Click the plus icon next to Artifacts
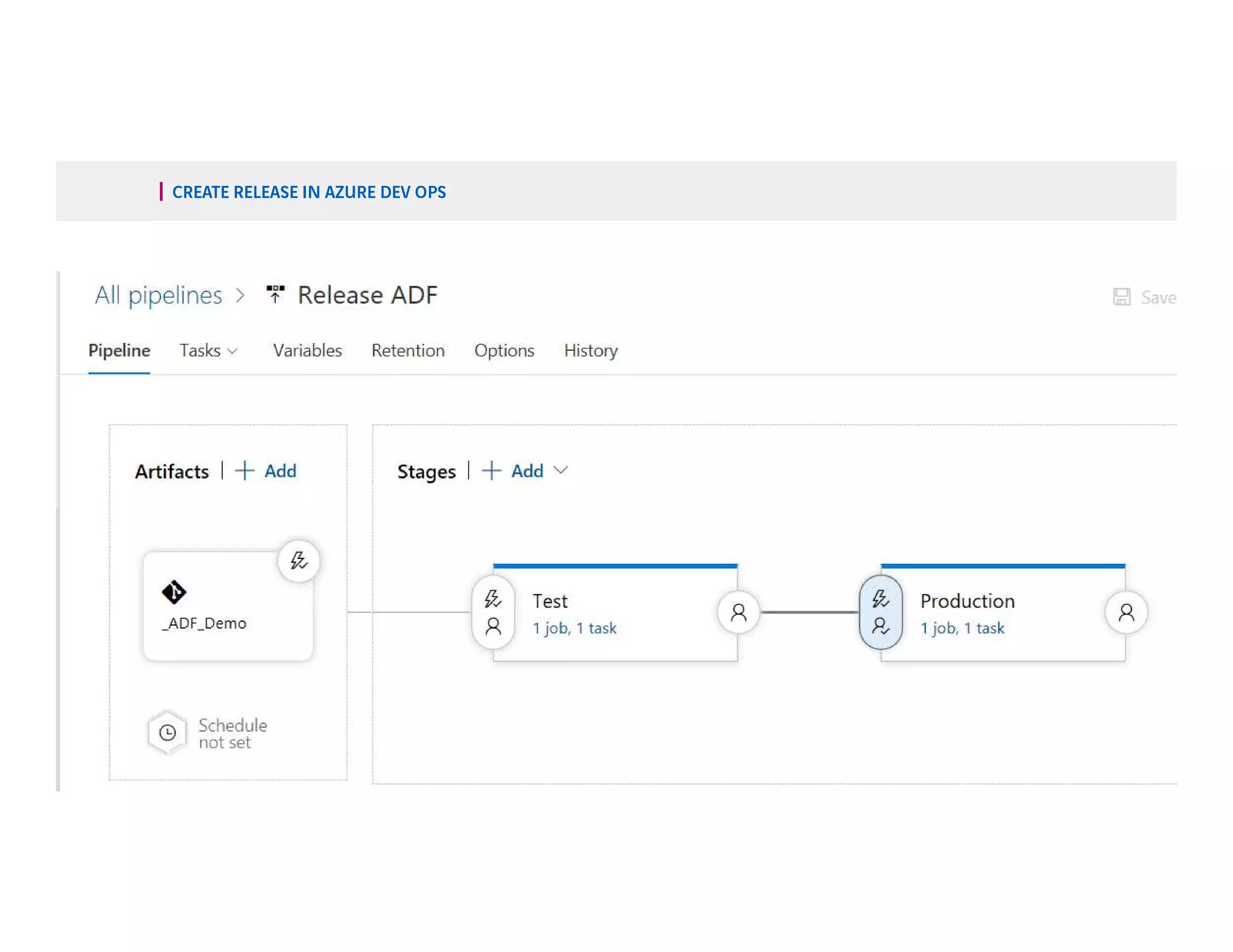Viewport: 1233px width, 952px height. tap(244, 471)
